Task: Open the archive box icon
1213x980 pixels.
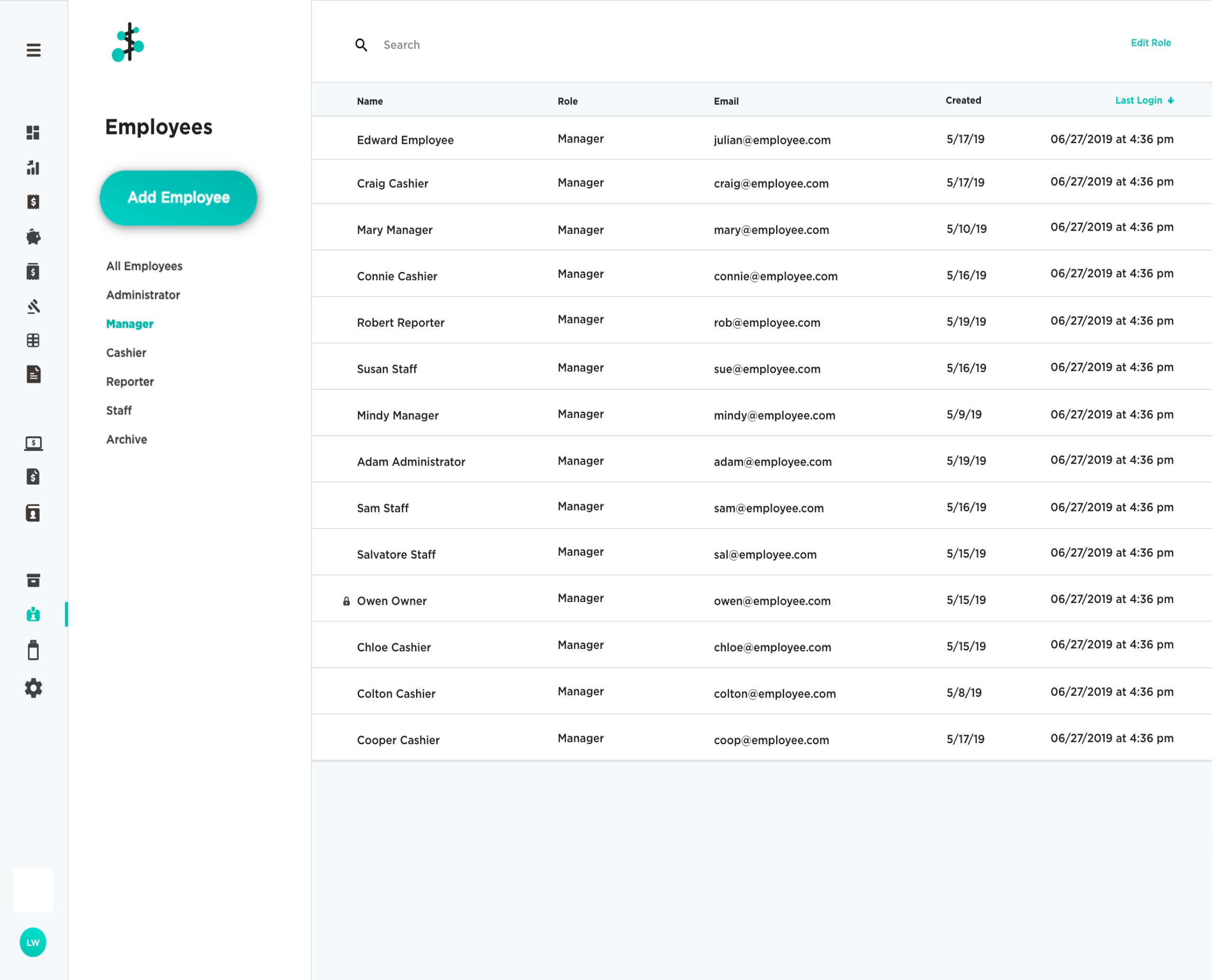Action: click(33, 580)
